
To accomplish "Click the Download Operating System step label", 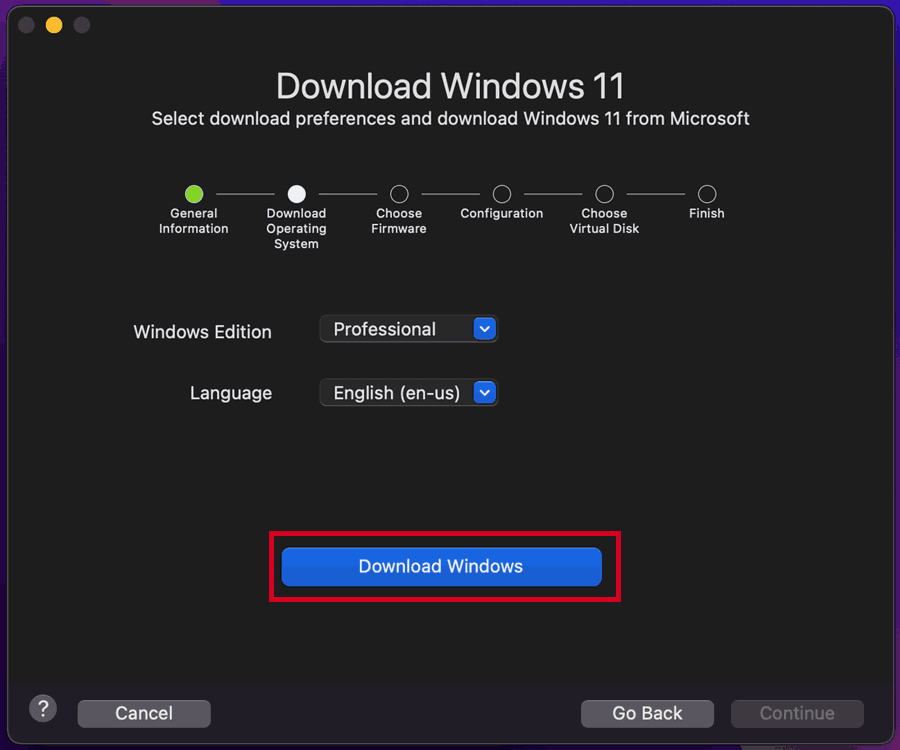I will pos(297,228).
